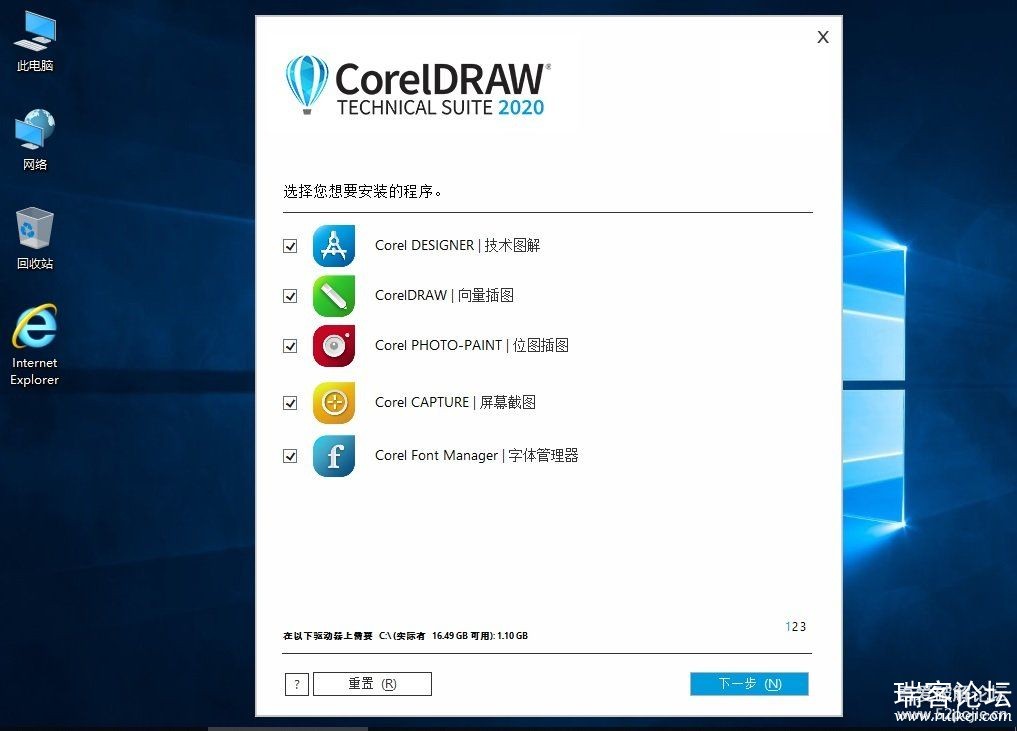Click the disk space text showing 1.10 GB
This screenshot has height=731, width=1017.
click(405, 636)
